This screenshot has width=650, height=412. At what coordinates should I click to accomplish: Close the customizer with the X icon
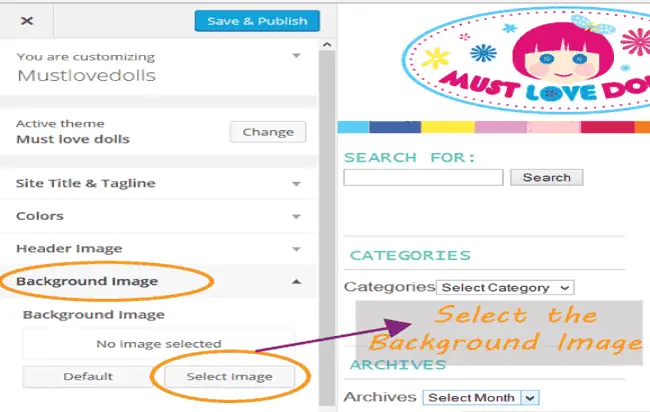(27, 21)
